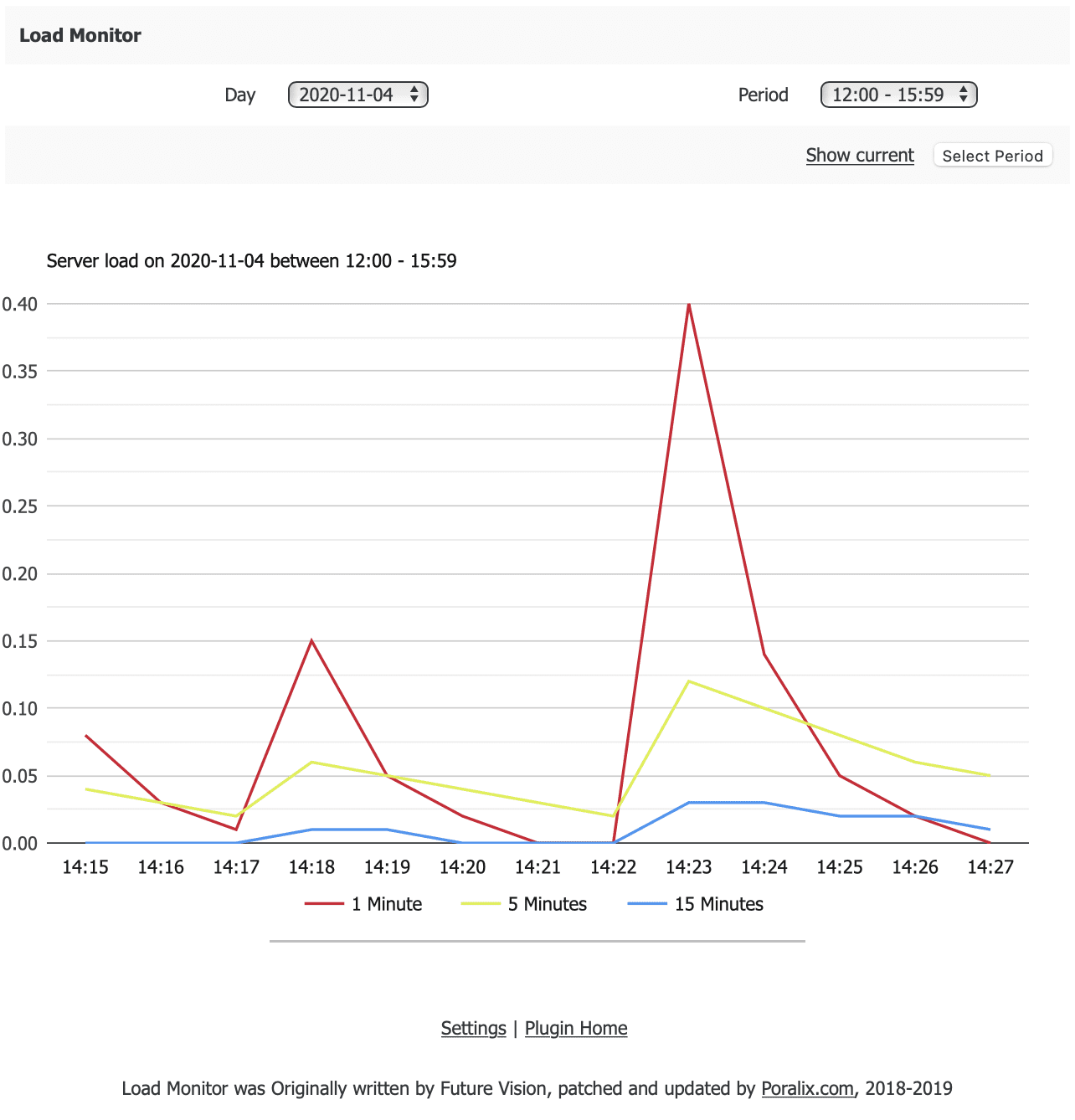Viewport: 1075px width, 1120px height.
Task: Open the Plugin Home link
Action: [x=576, y=1028]
